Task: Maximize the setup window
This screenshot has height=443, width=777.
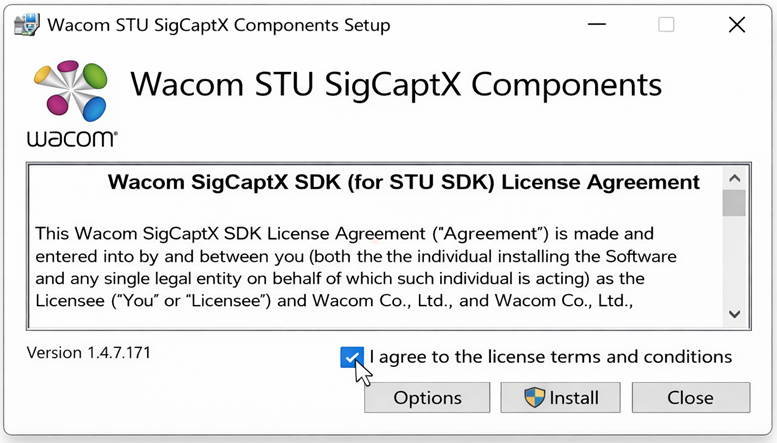Action: 666,25
